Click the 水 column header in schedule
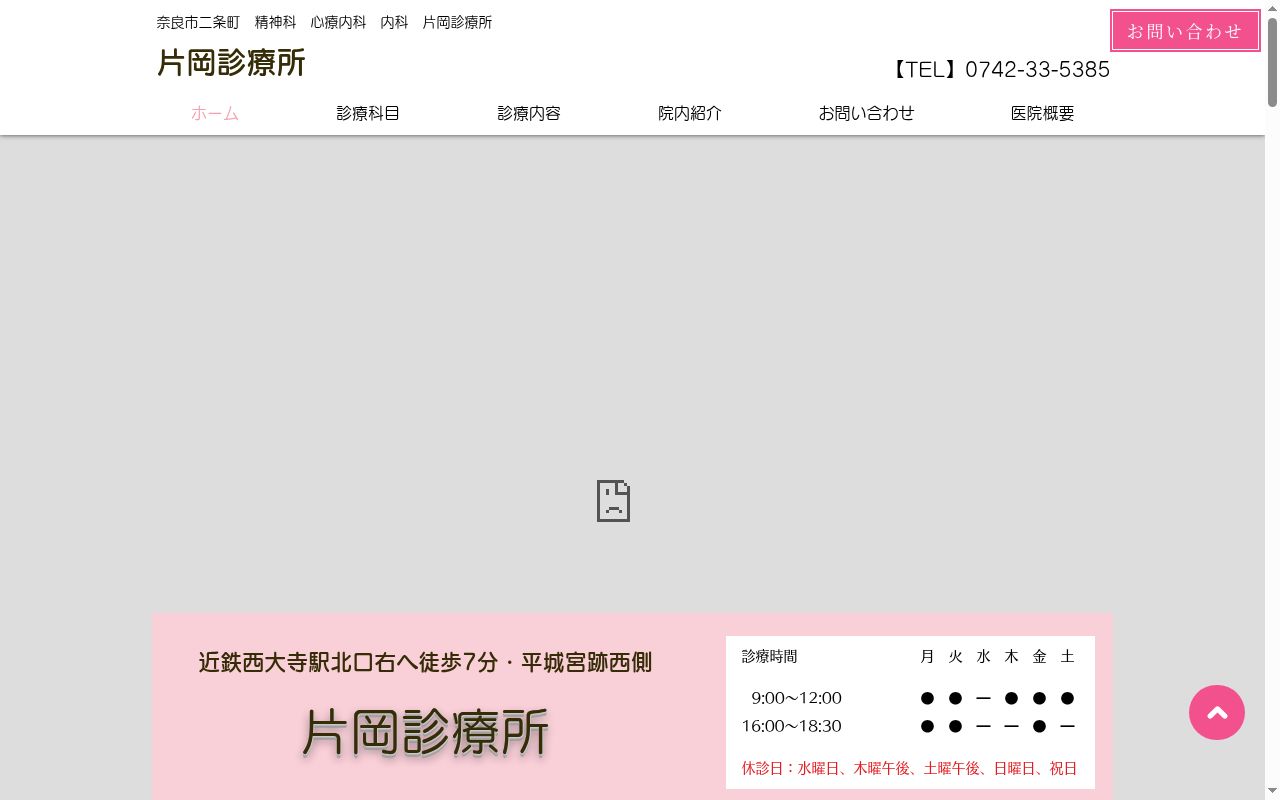Image resolution: width=1280 pixels, height=800 pixels. 983,657
